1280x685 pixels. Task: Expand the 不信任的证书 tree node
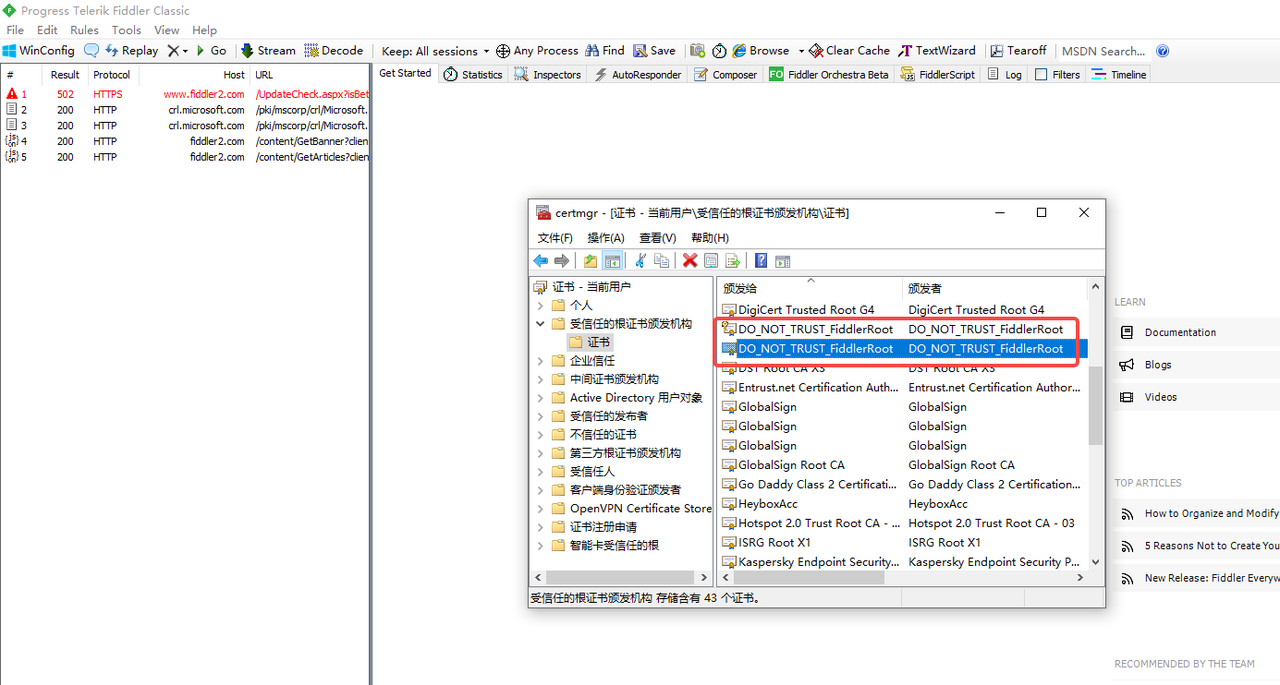click(541, 435)
